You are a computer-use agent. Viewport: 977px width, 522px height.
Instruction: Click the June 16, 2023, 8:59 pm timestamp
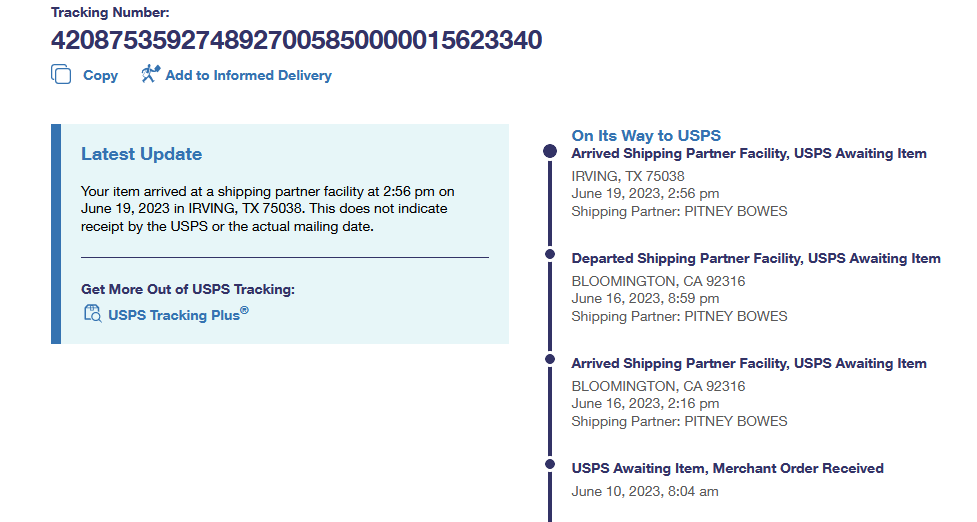[x=644, y=299]
